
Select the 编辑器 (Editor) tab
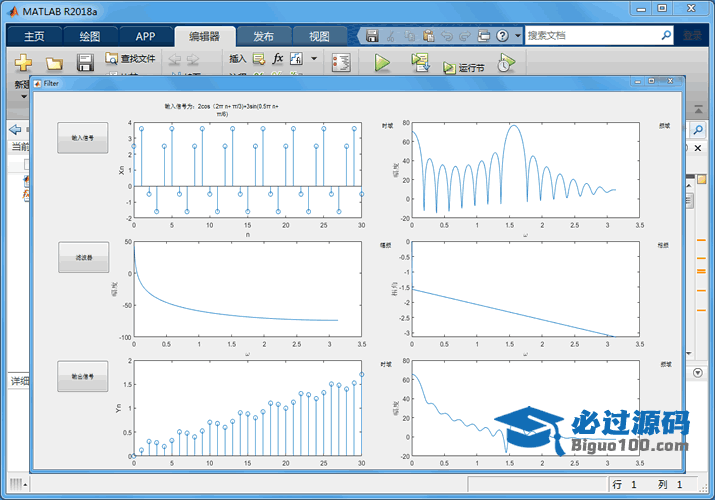pos(205,36)
